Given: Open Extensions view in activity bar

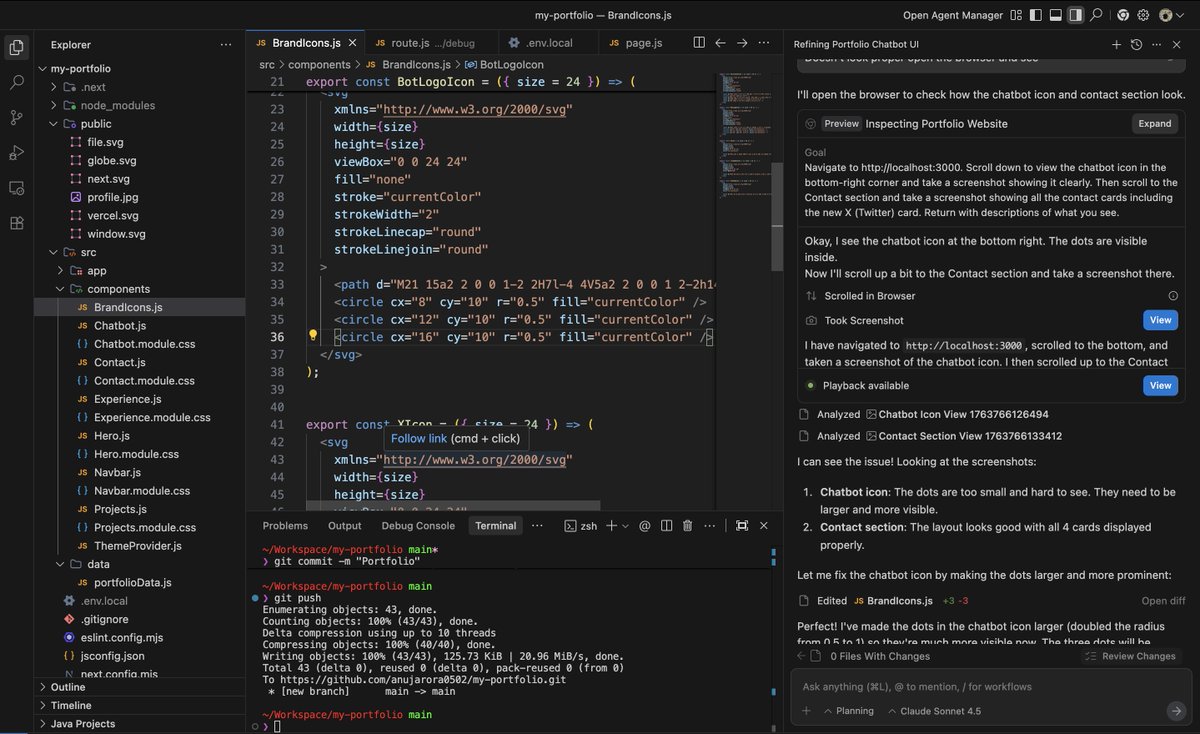Looking at the screenshot, I should (16, 222).
